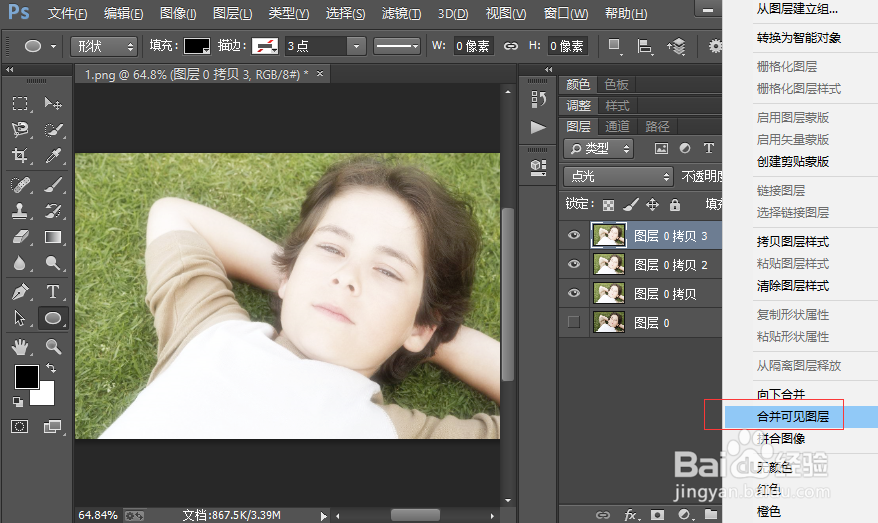
Task: Click the 图层 0 拷贝 layer thumbnail
Action: click(608, 293)
